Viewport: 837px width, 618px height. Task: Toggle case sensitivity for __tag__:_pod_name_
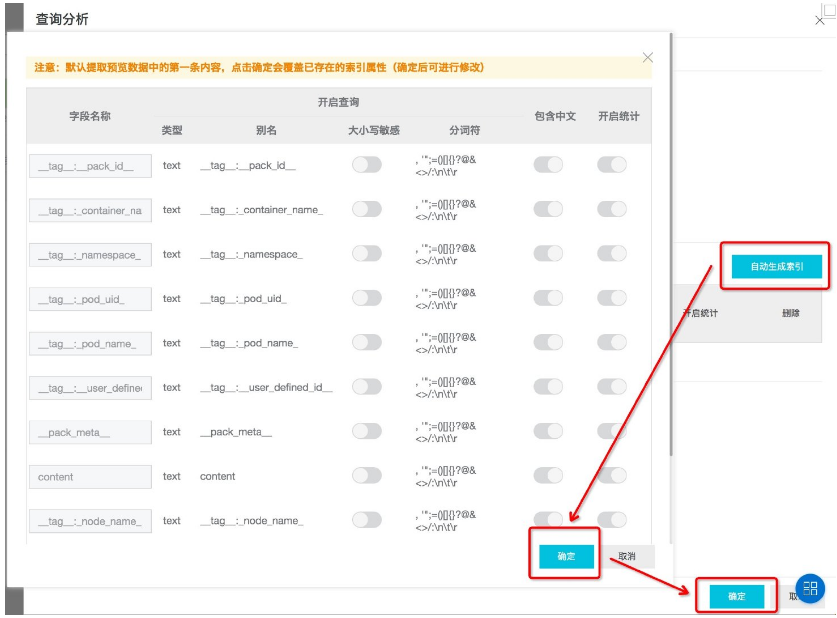point(367,342)
